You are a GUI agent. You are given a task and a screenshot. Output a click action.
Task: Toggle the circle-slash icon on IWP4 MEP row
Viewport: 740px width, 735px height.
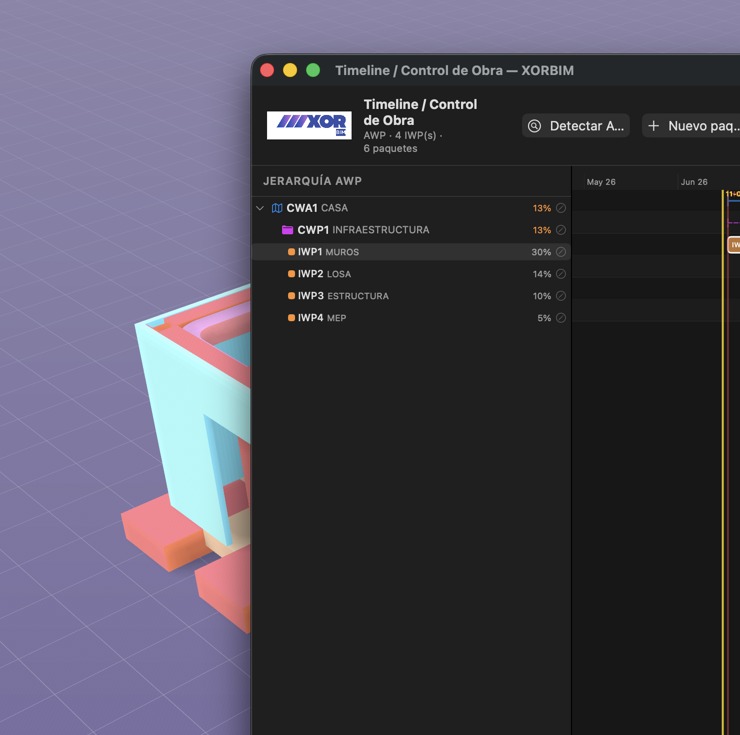(x=561, y=318)
